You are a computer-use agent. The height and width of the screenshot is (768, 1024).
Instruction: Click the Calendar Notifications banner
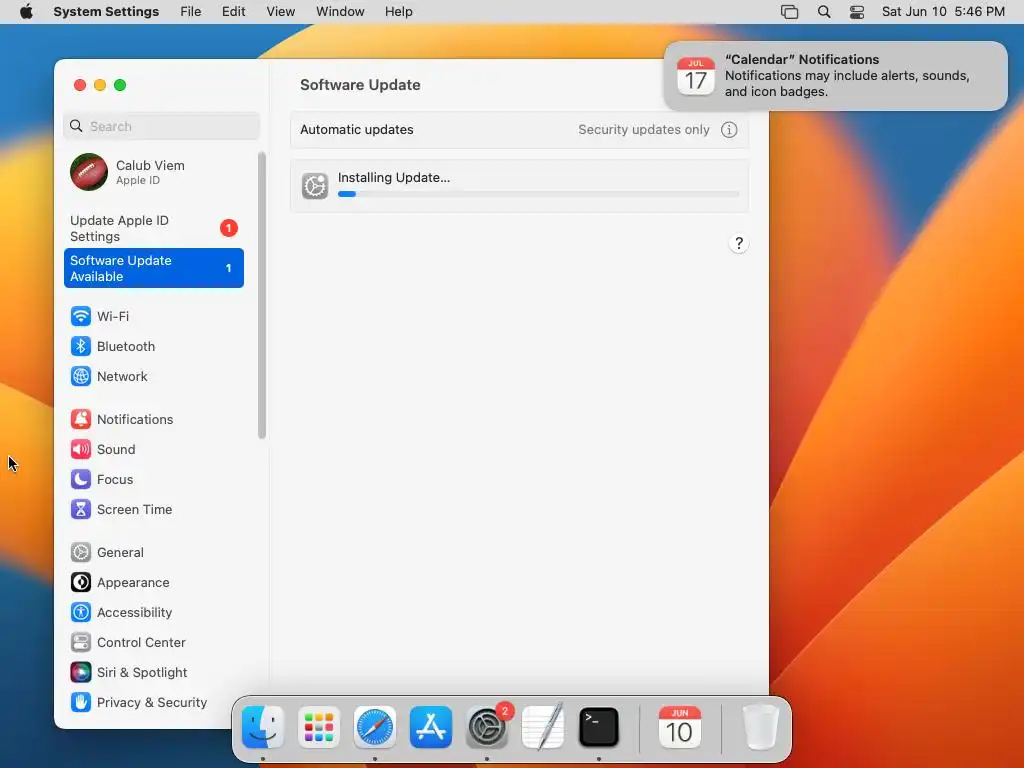835,76
